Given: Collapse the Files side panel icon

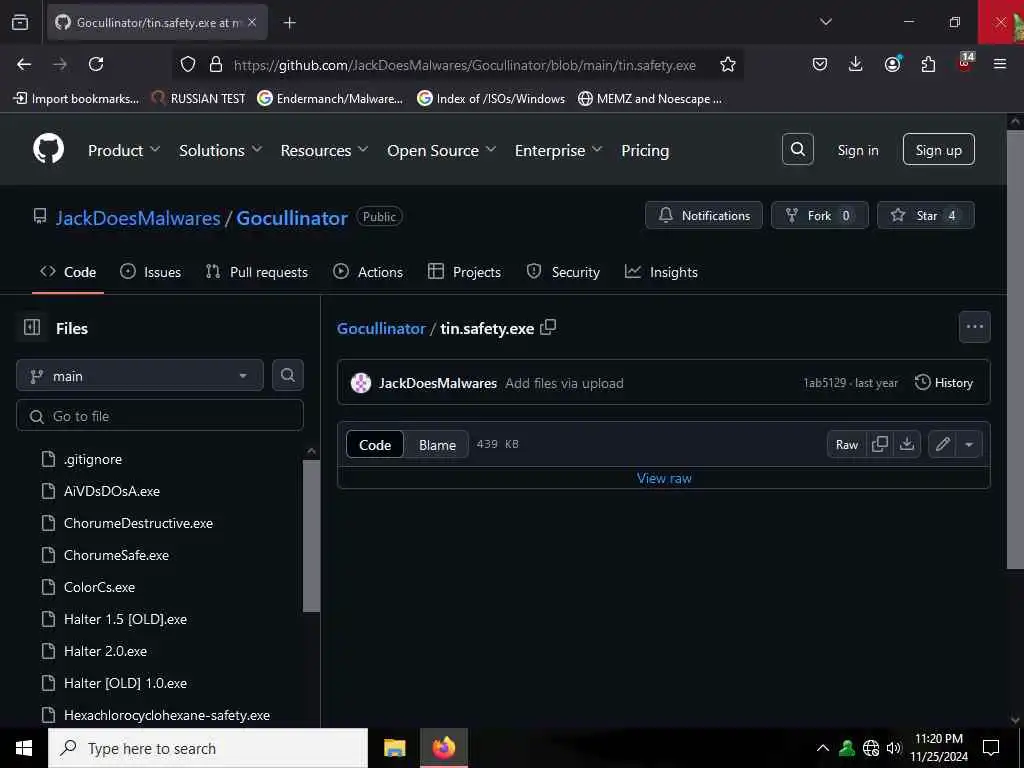Looking at the screenshot, I should [x=31, y=327].
